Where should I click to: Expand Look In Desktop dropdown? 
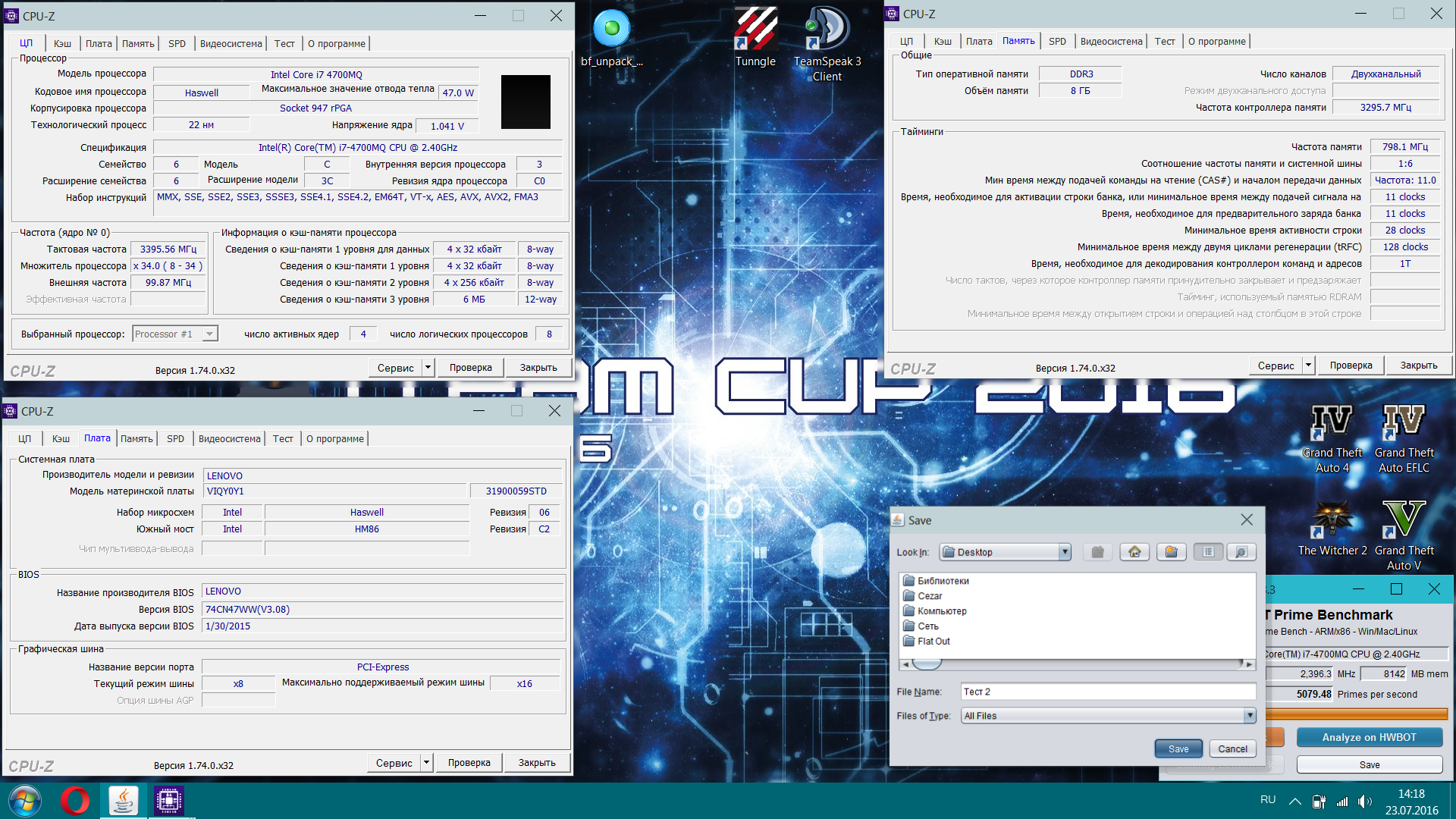[1065, 552]
